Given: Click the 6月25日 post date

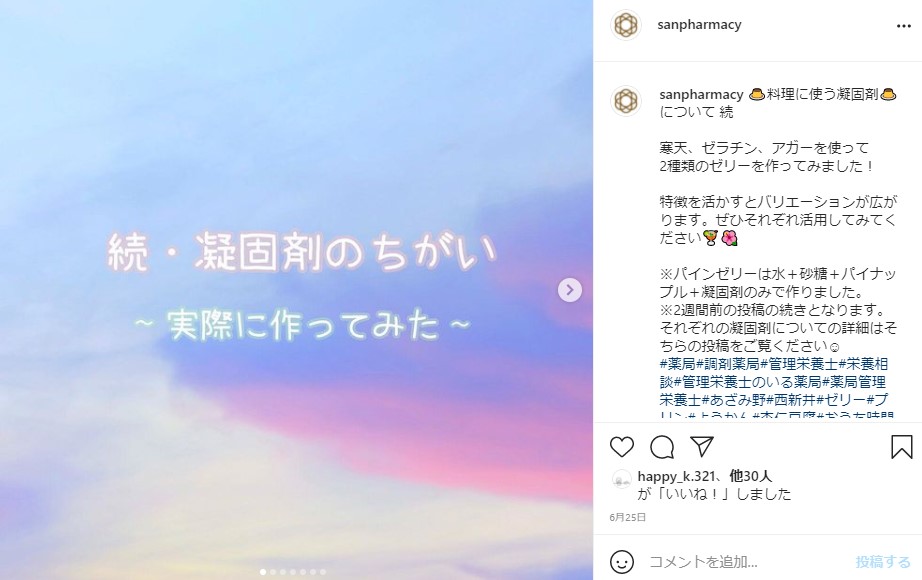Looking at the screenshot, I should pyautogui.click(x=628, y=517).
